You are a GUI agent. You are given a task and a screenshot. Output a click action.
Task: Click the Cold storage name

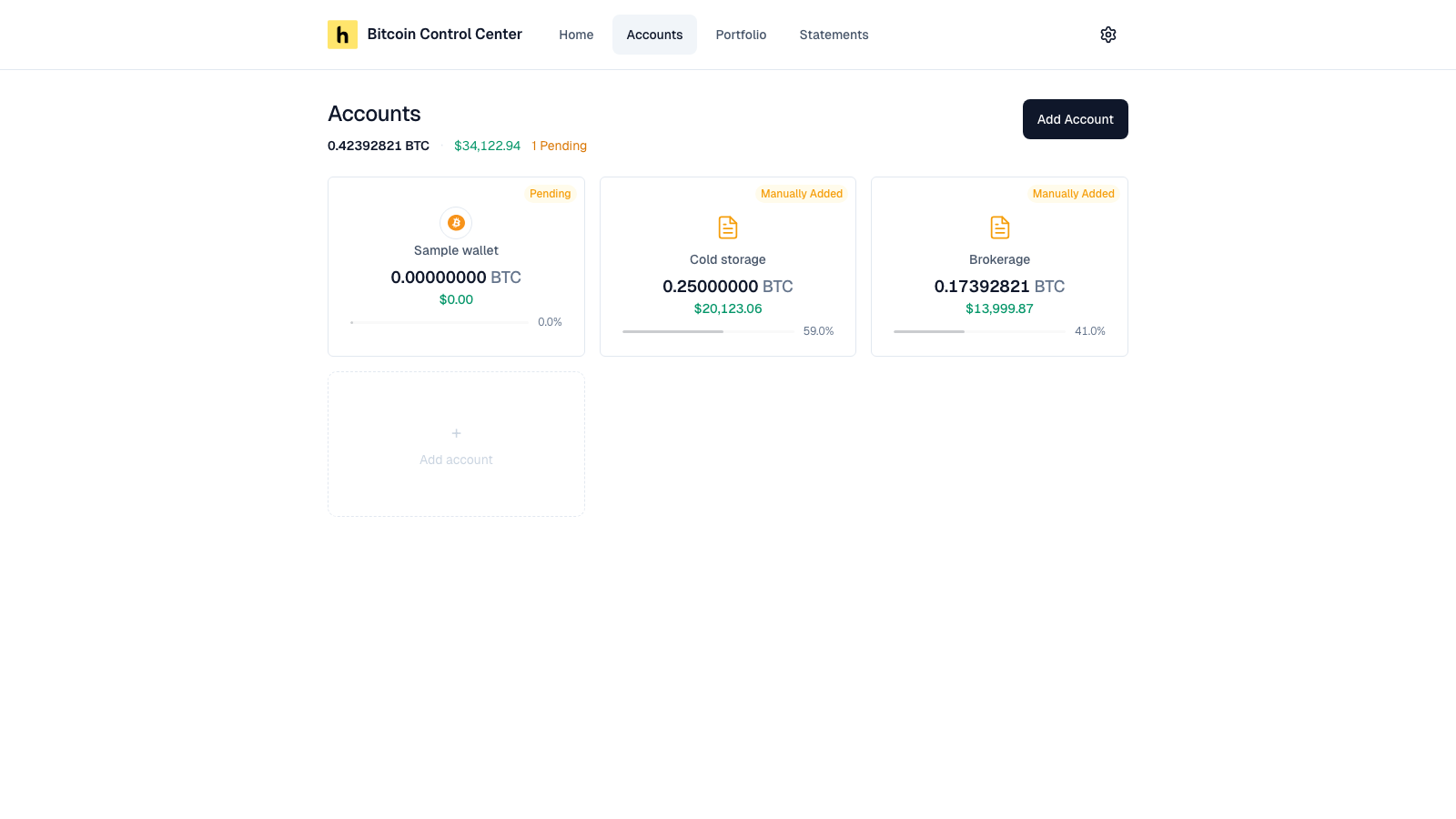pos(728,259)
